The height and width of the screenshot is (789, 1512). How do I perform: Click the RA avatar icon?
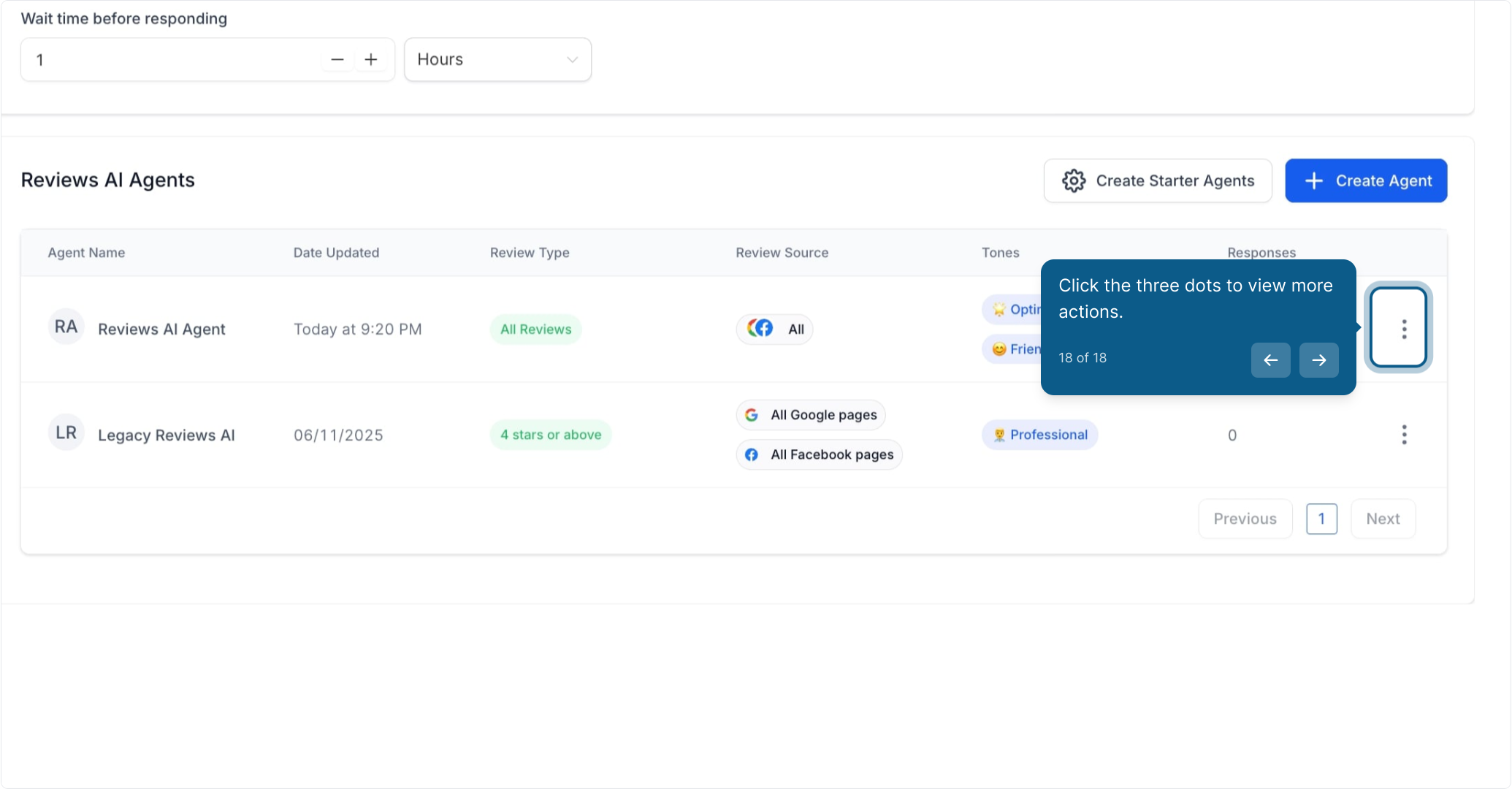[x=66, y=327]
